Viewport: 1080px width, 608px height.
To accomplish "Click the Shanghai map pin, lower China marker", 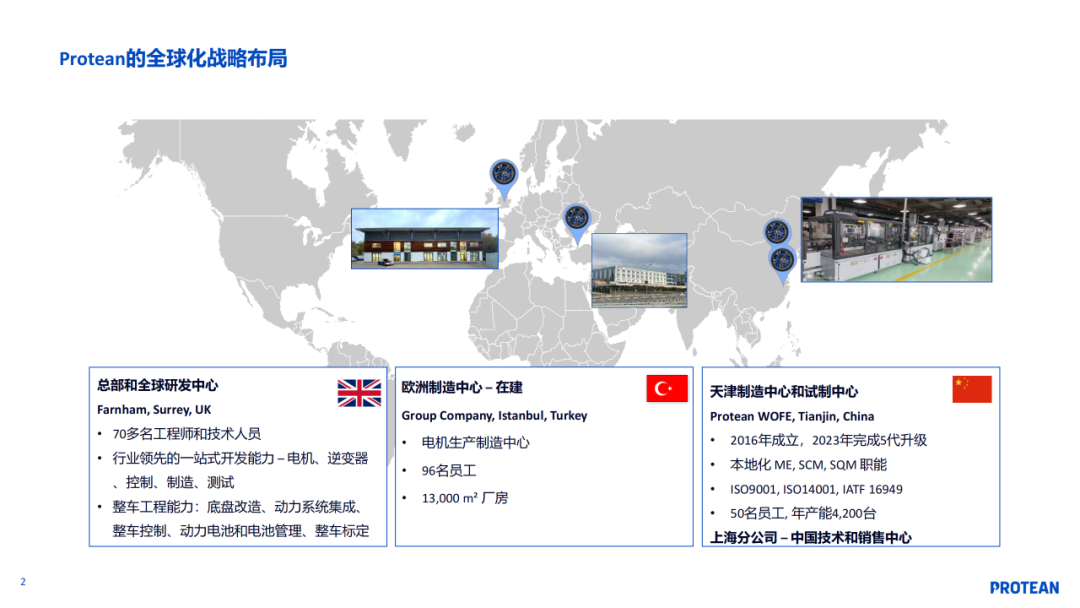I will [782, 265].
